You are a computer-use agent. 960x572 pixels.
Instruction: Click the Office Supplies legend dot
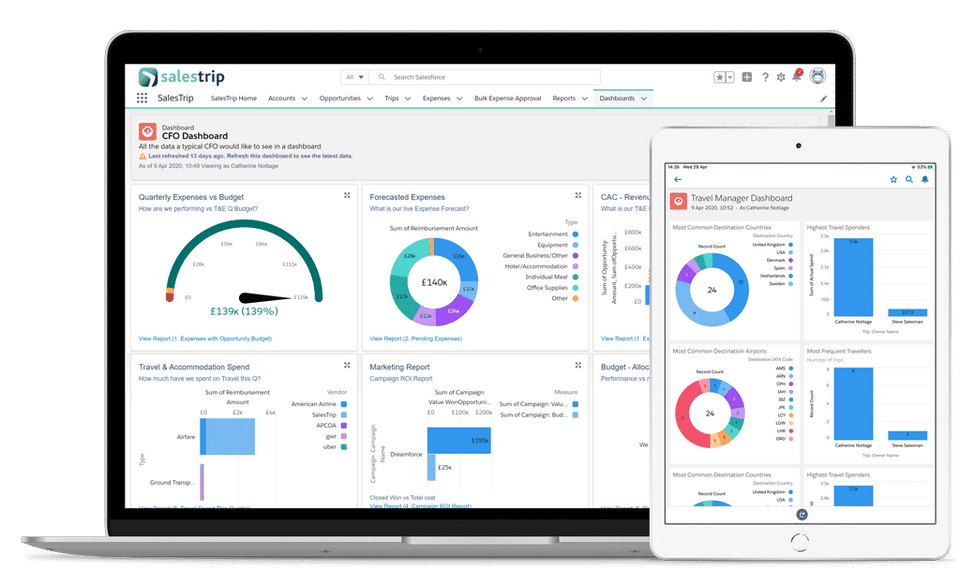(x=576, y=287)
